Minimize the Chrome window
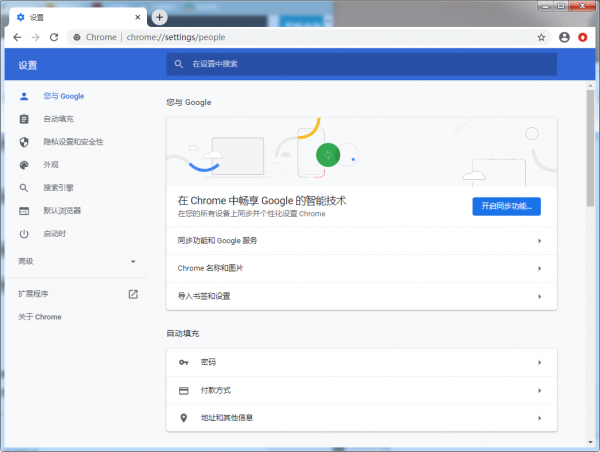The image size is (600, 452). pyautogui.click(x=545, y=6)
